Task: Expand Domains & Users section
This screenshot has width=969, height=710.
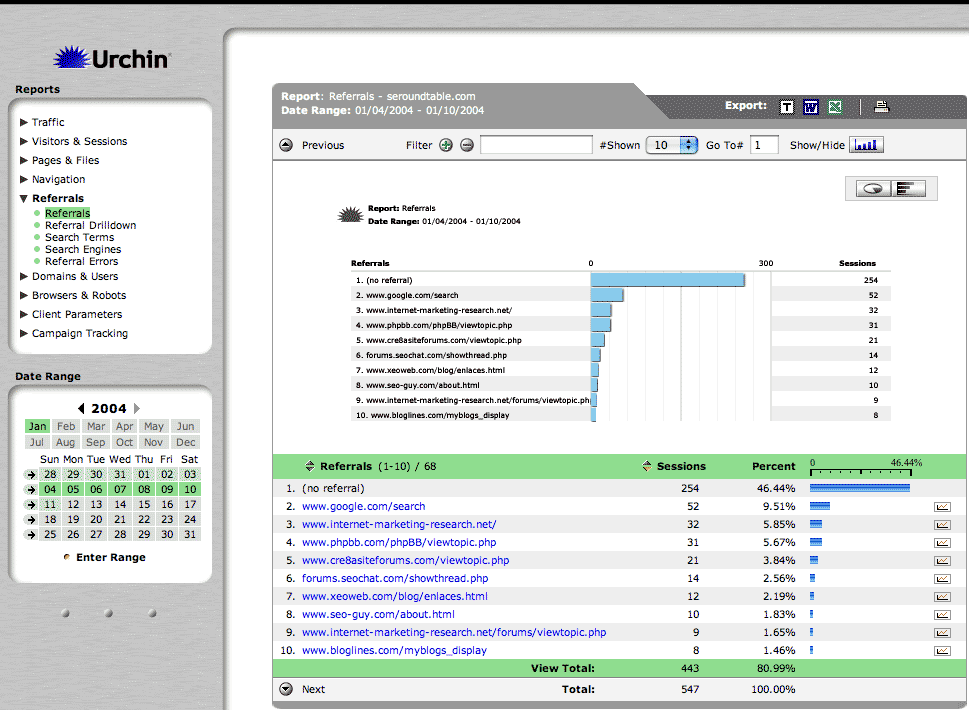Action: (24, 276)
